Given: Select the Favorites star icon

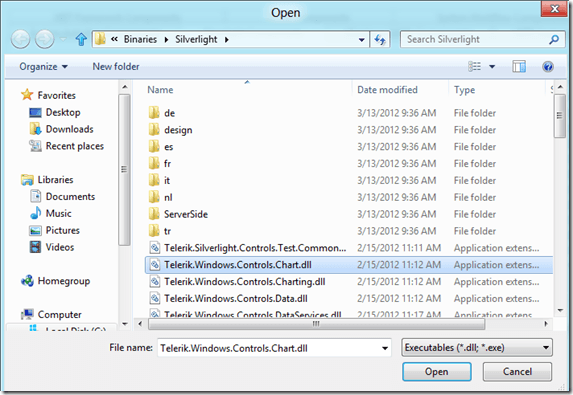Looking at the screenshot, I should coord(27,95).
